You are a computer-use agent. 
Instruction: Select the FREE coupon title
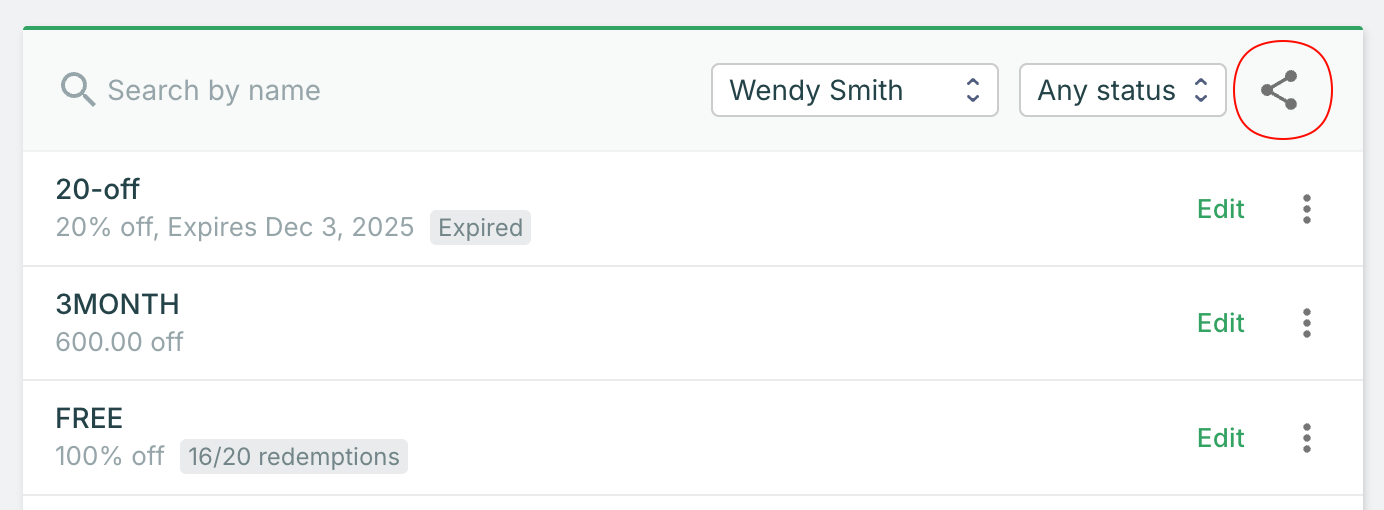coord(89,418)
